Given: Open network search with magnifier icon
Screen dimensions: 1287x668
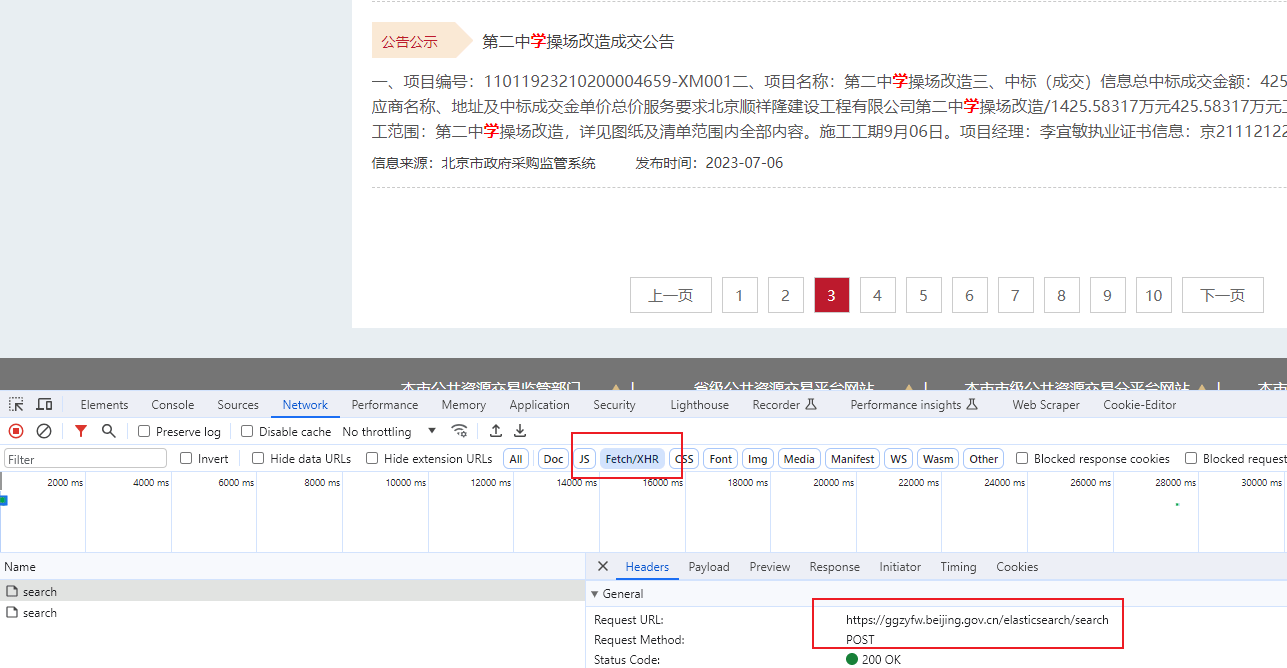Looking at the screenshot, I should pyautogui.click(x=109, y=431).
